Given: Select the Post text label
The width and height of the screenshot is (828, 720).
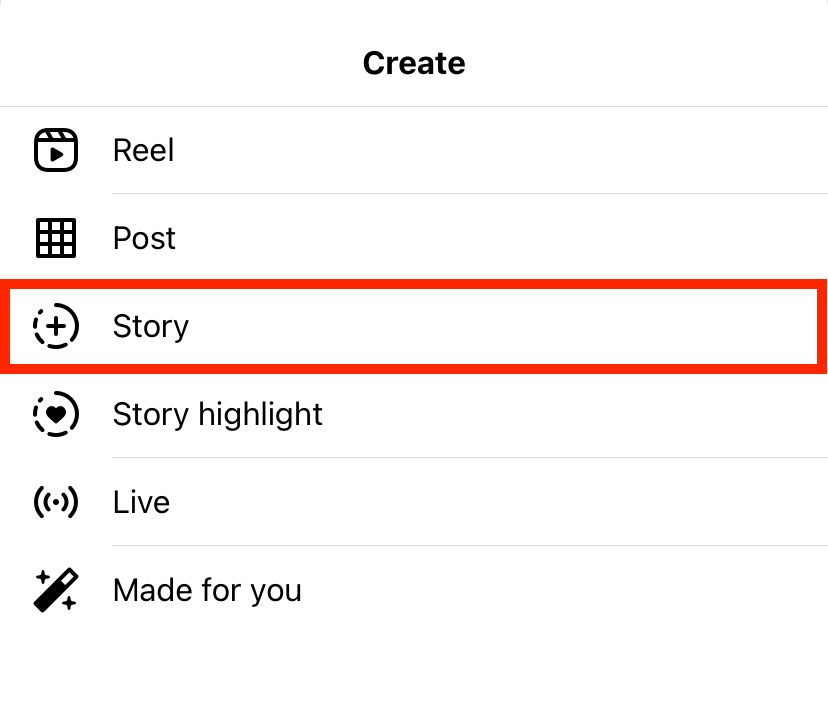Looking at the screenshot, I should click(144, 238).
